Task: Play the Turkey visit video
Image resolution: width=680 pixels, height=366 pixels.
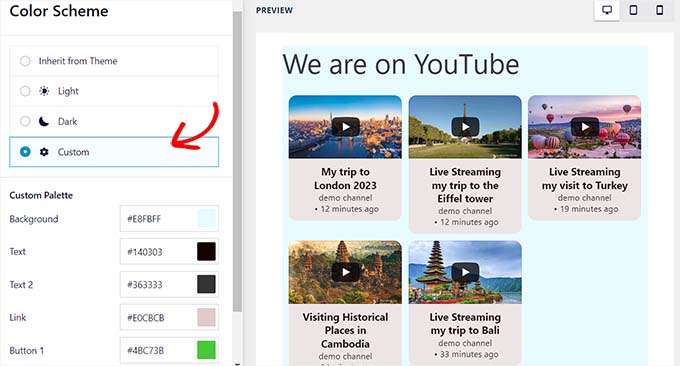Action: pos(585,127)
